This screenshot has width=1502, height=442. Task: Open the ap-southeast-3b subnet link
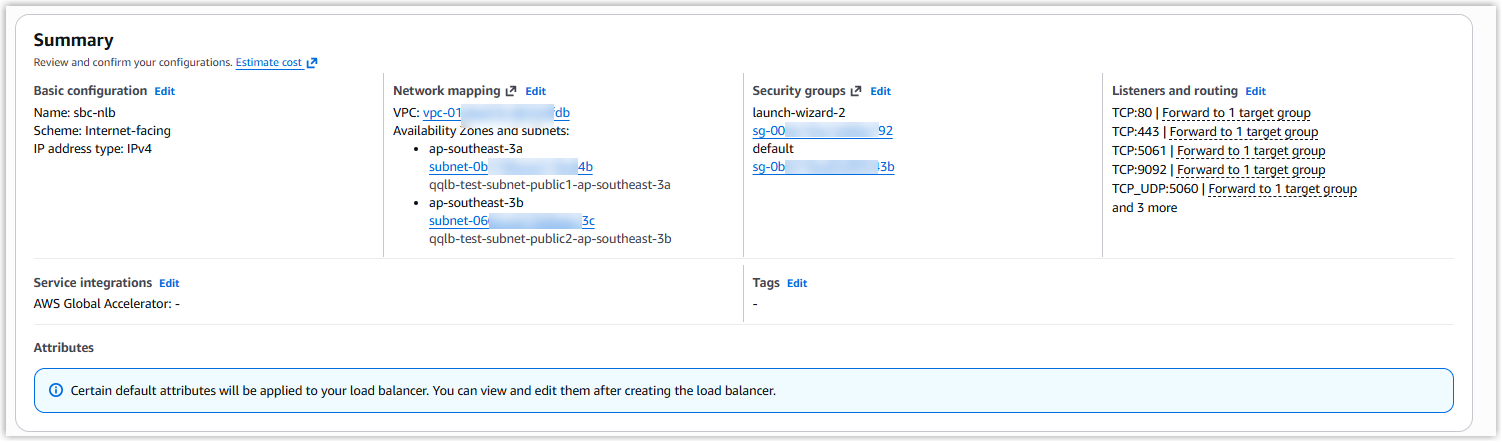point(511,221)
